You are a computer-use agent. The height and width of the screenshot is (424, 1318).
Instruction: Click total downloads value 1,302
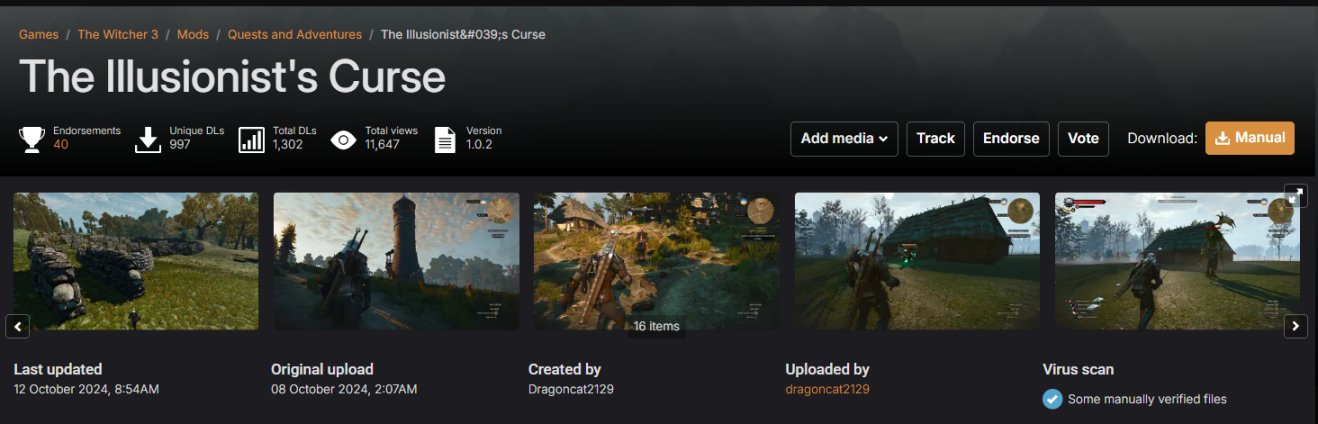(288, 145)
